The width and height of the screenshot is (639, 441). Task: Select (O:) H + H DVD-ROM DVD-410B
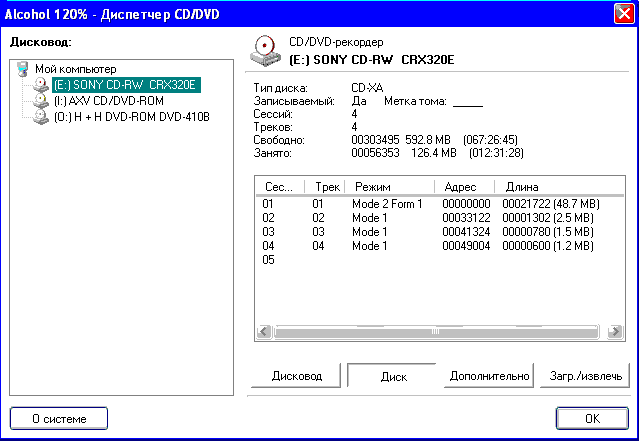point(130,117)
